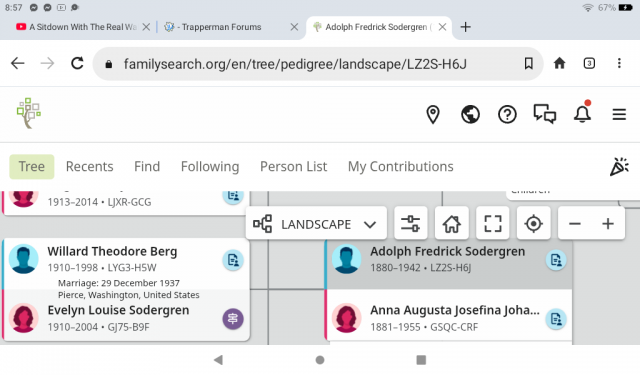Open Adolph Fredrick Sodergren's name link
640x375 pixels.
(x=448, y=251)
